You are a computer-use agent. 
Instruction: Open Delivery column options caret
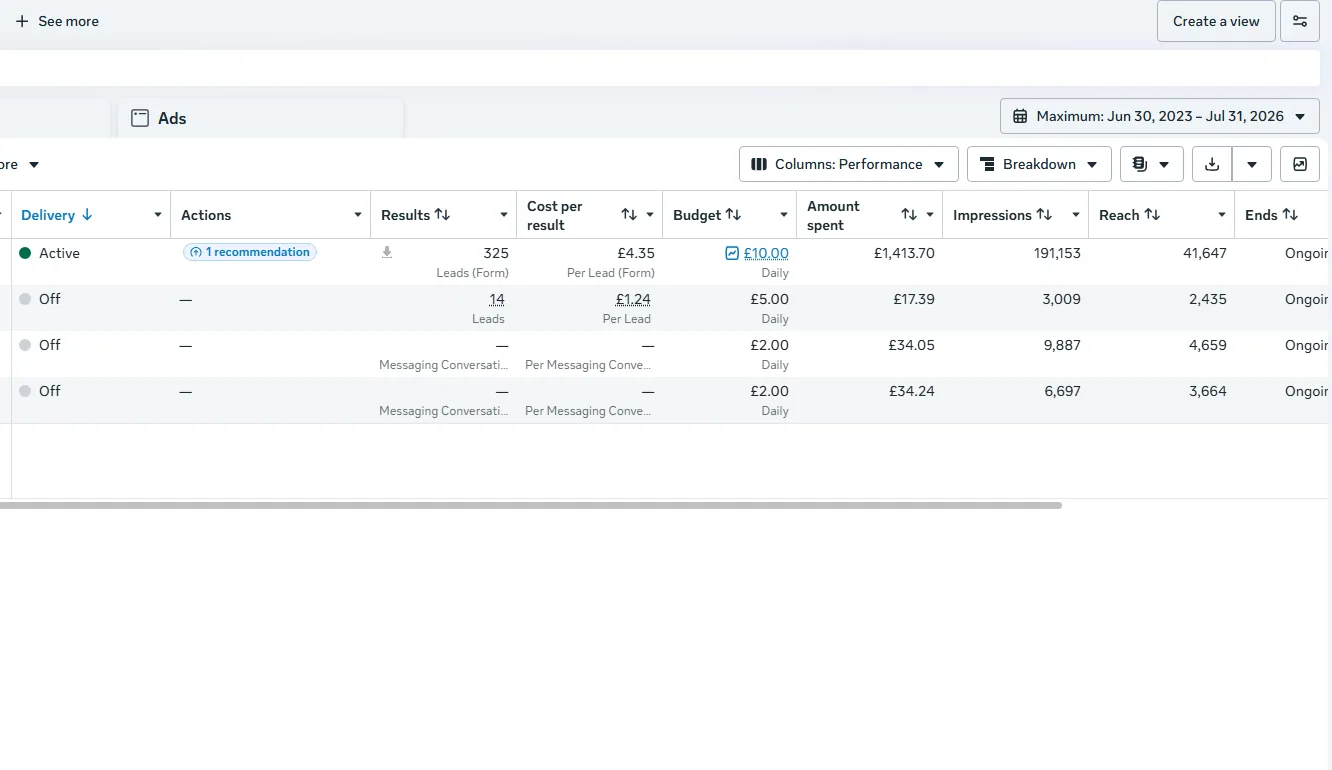[x=157, y=215]
